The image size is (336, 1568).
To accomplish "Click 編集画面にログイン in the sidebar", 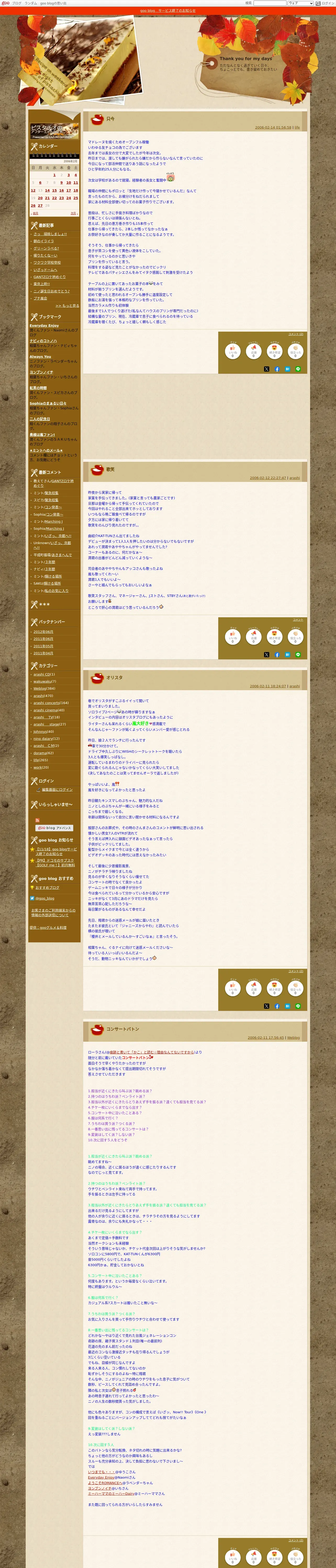I will (x=57, y=789).
